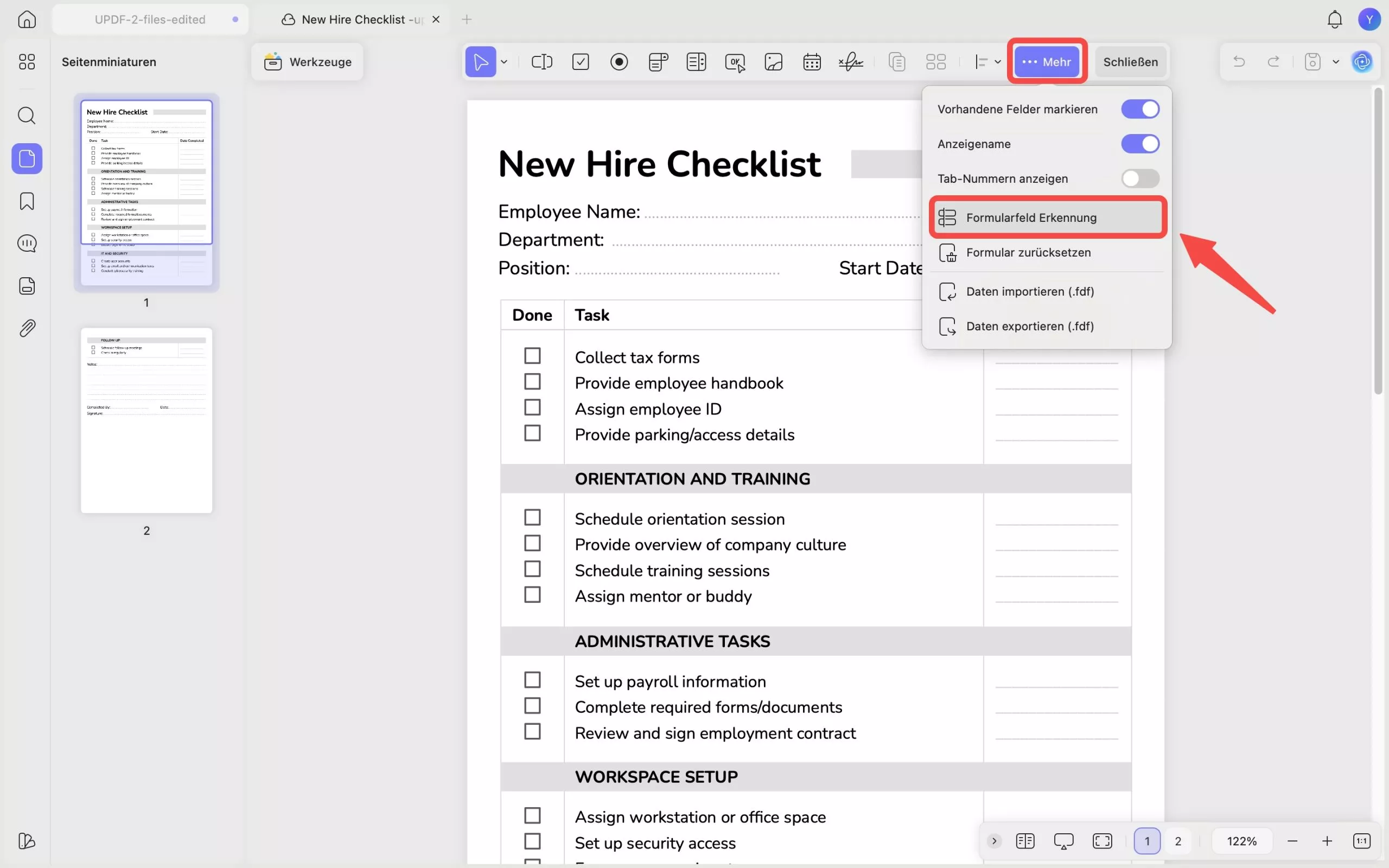This screenshot has height=868, width=1389.
Task: Select the date field tool
Action: coord(812,61)
